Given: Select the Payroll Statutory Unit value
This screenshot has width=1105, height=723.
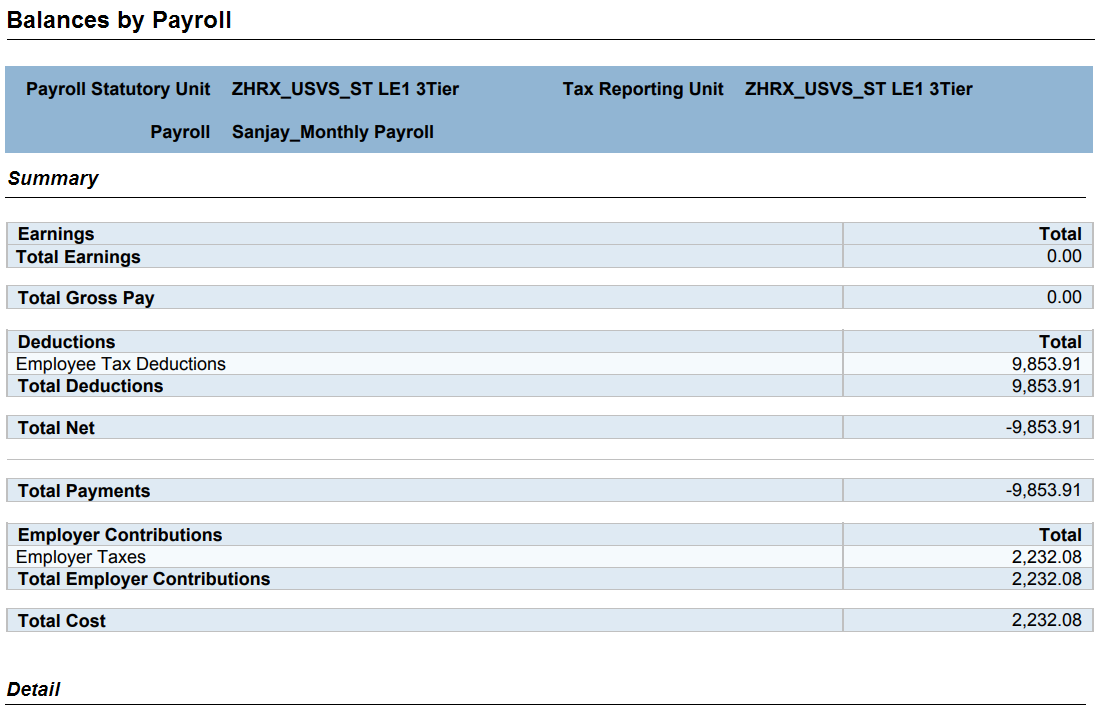Looking at the screenshot, I should click(345, 89).
